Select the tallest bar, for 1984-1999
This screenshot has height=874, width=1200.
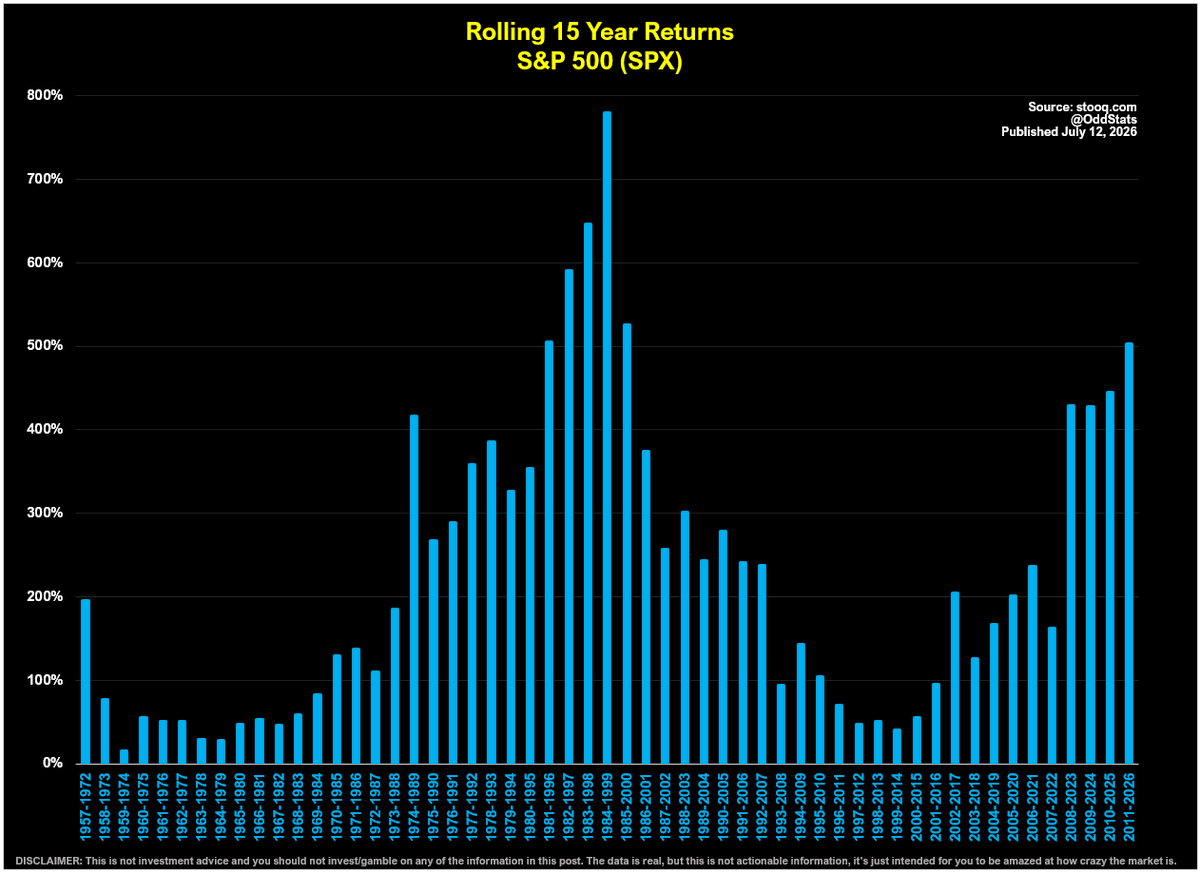click(x=607, y=438)
